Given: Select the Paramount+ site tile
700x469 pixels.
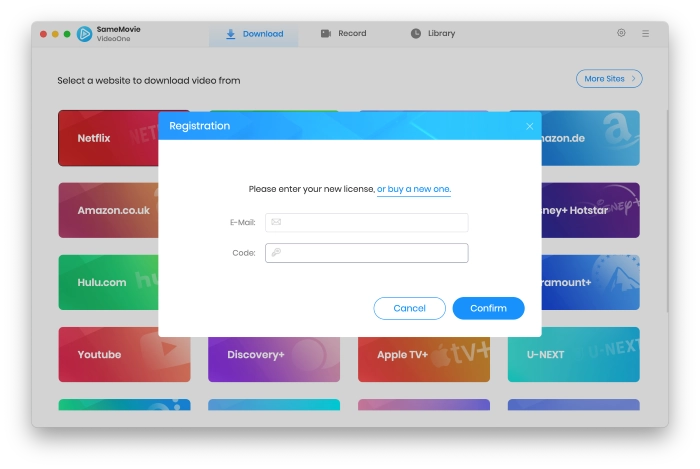Looking at the screenshot, I should coord(591,282).
